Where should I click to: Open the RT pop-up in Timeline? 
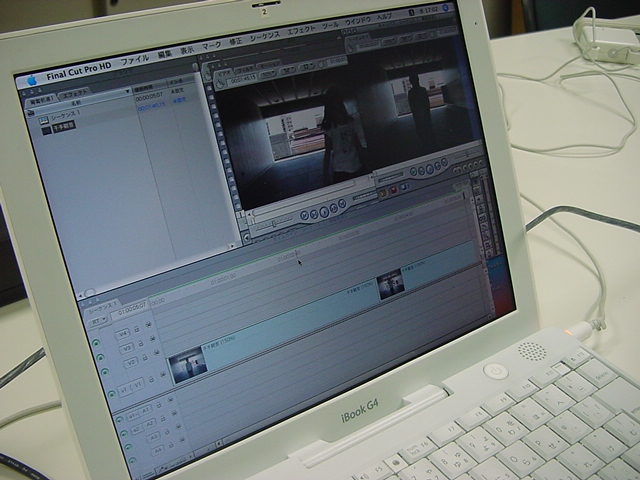tap(99, 320)
